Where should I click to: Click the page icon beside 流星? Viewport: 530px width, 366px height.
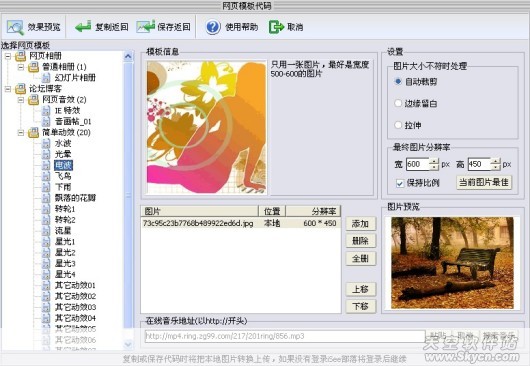[x=46, y=230]
